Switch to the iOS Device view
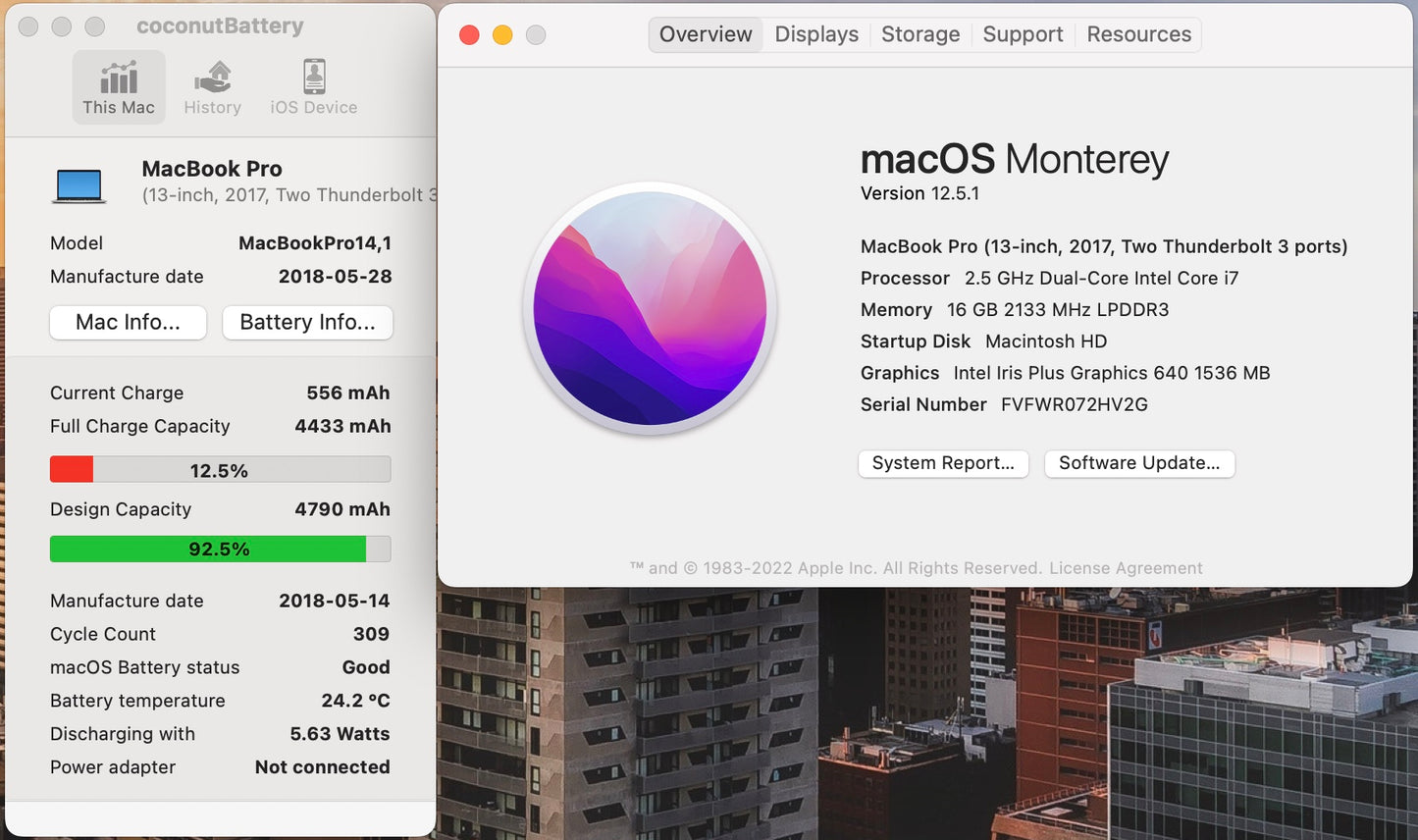1418x840 pixels. [314, 88]
